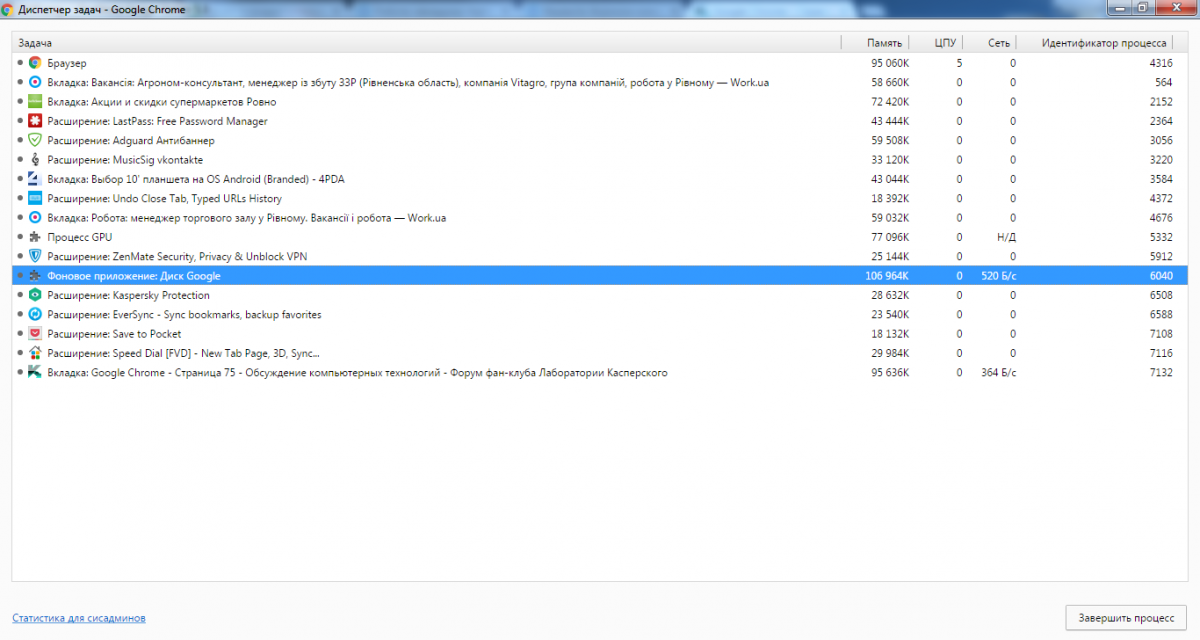Click the EverSync blue sync icon
The image size is (1200, 640).
(x=34, y=314)
